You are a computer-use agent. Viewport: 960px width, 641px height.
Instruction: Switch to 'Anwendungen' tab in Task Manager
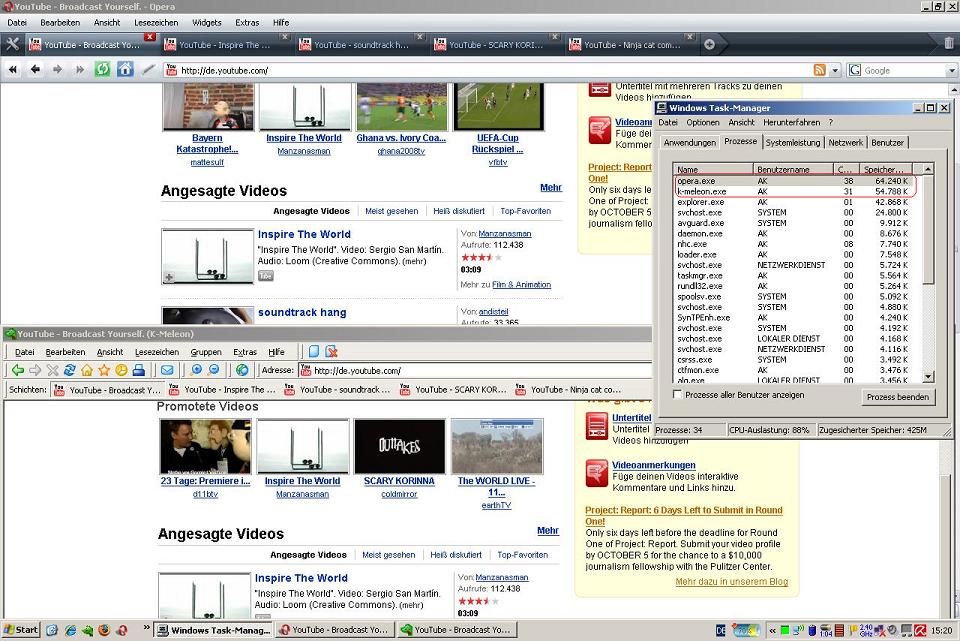689,143
